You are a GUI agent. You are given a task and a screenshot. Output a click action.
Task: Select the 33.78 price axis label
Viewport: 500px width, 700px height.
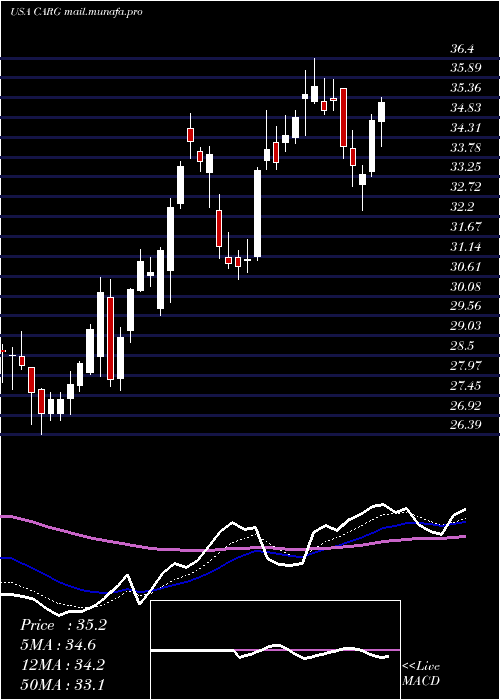click(x=465, y=147)
